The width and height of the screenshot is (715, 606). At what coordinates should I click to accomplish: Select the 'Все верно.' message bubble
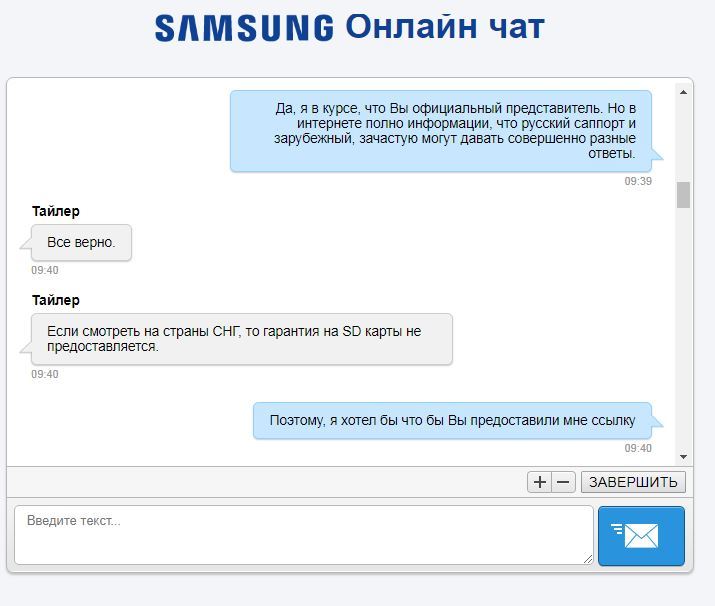click(81, 243)
